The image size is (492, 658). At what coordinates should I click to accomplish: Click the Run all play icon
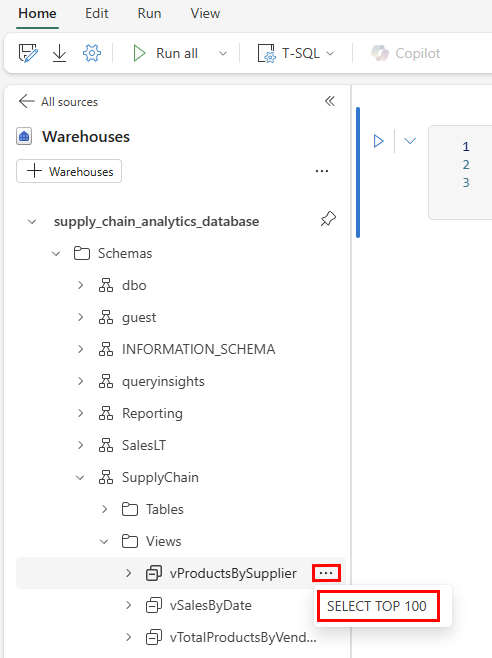point(139,54)
